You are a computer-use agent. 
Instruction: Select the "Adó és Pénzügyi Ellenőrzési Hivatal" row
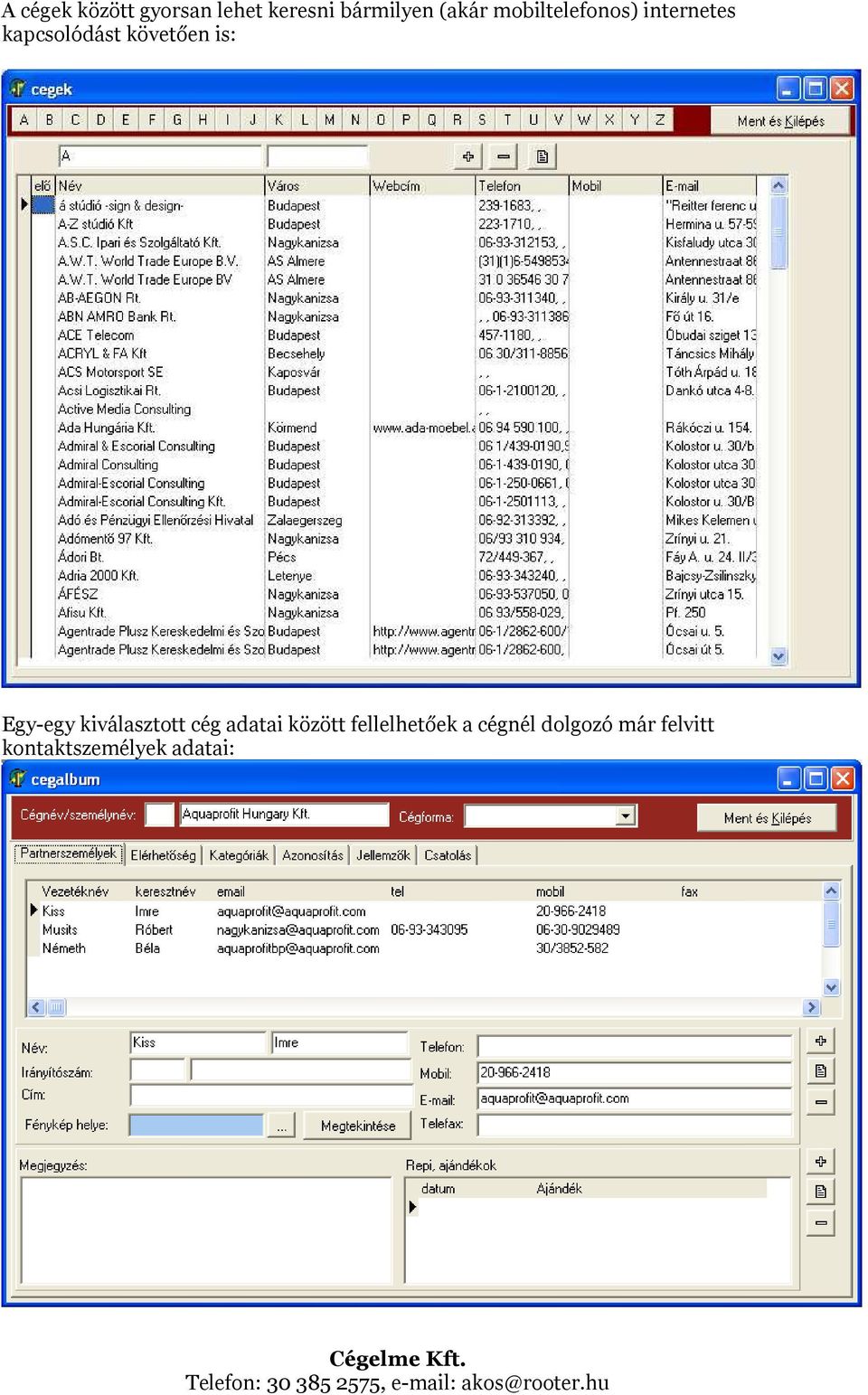395,521
